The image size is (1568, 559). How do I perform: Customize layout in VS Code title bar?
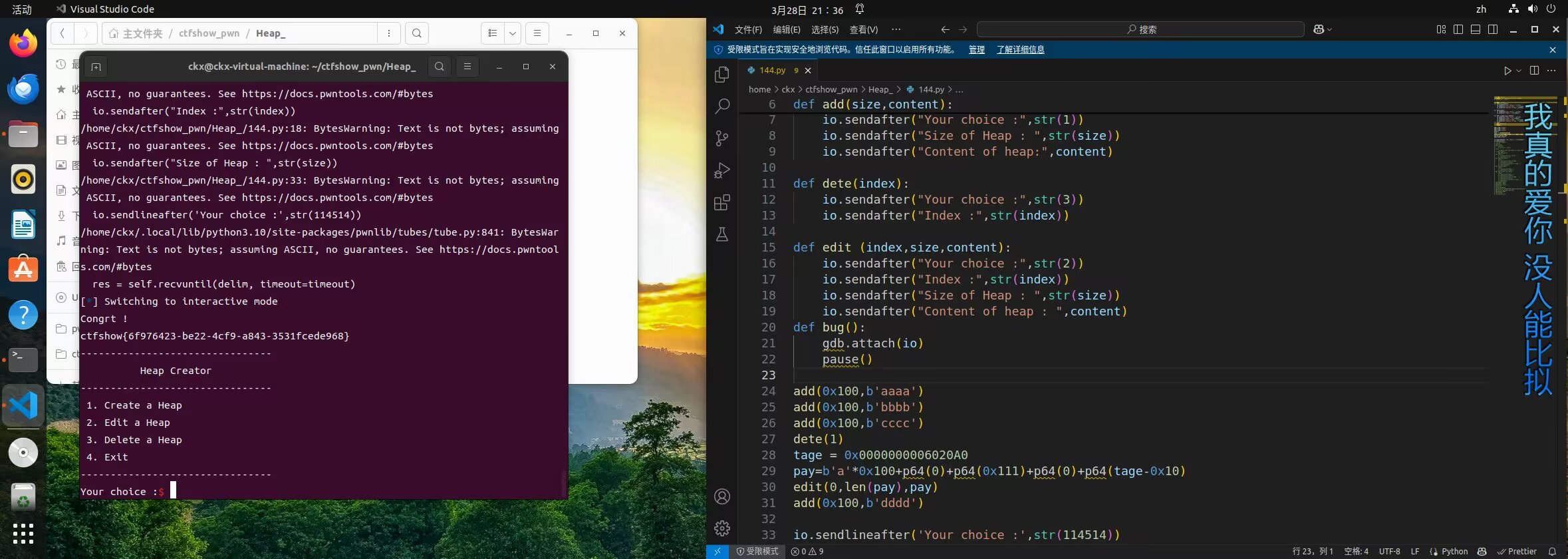[1441, 29]
